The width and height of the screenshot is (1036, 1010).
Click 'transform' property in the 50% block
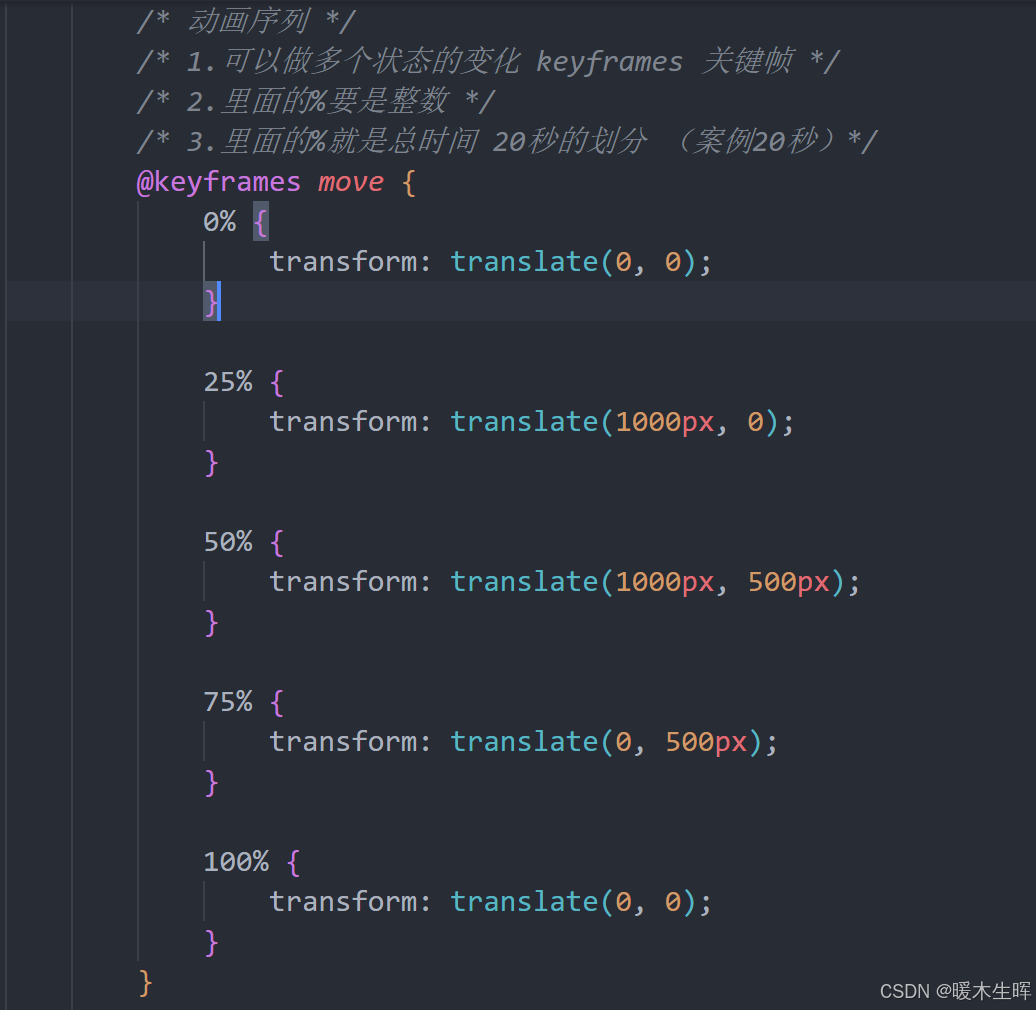click(x=344, y=582)
